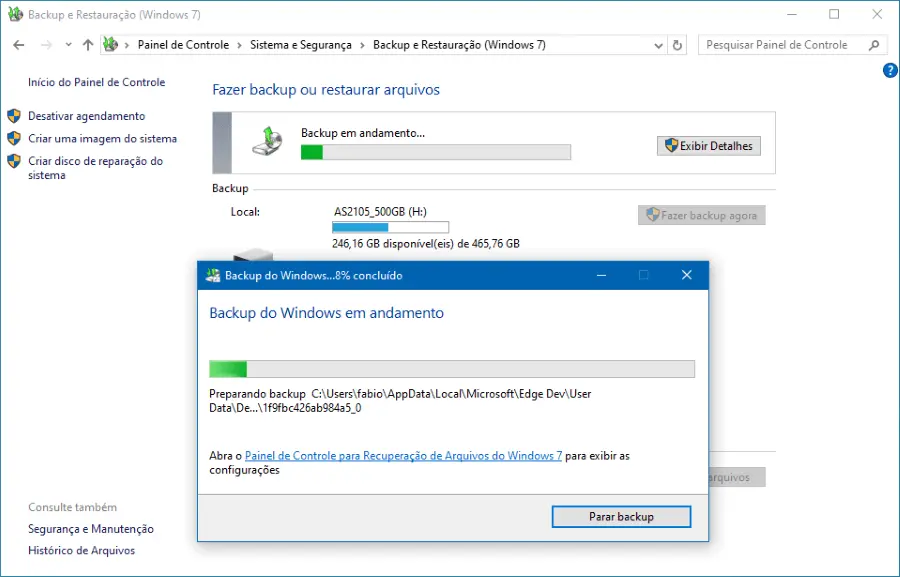Image resolution: width=900 pixels, height=577 pixels.
Task: Select the Painel de Controle breadcrumb
Action: (183, 45)
